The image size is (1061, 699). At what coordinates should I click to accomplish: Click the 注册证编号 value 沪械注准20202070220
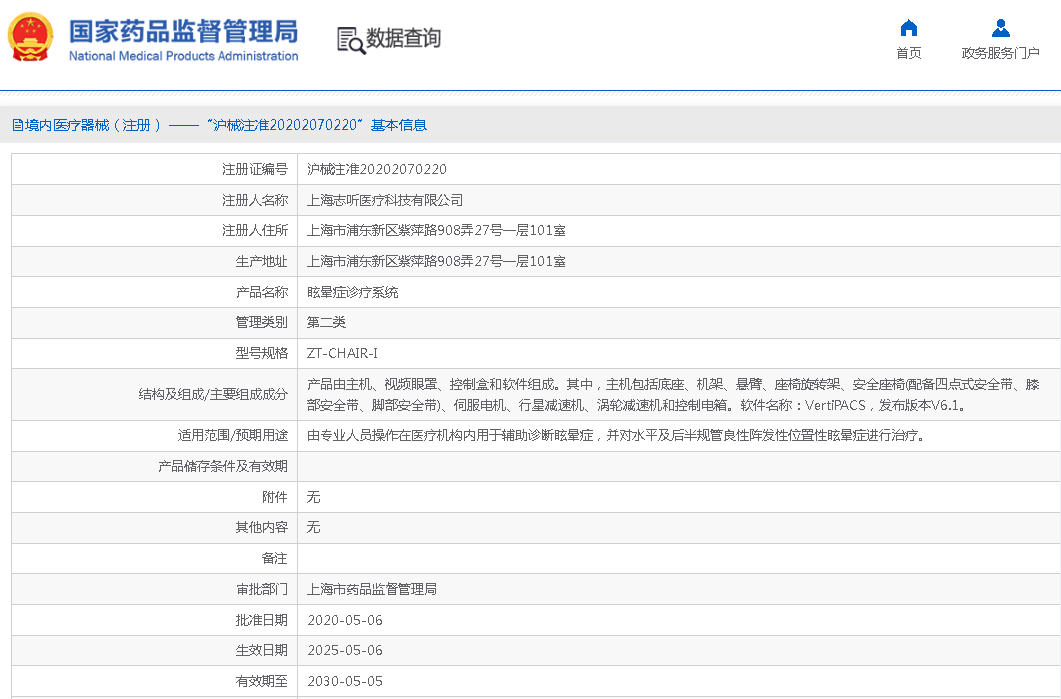(376, 169)
